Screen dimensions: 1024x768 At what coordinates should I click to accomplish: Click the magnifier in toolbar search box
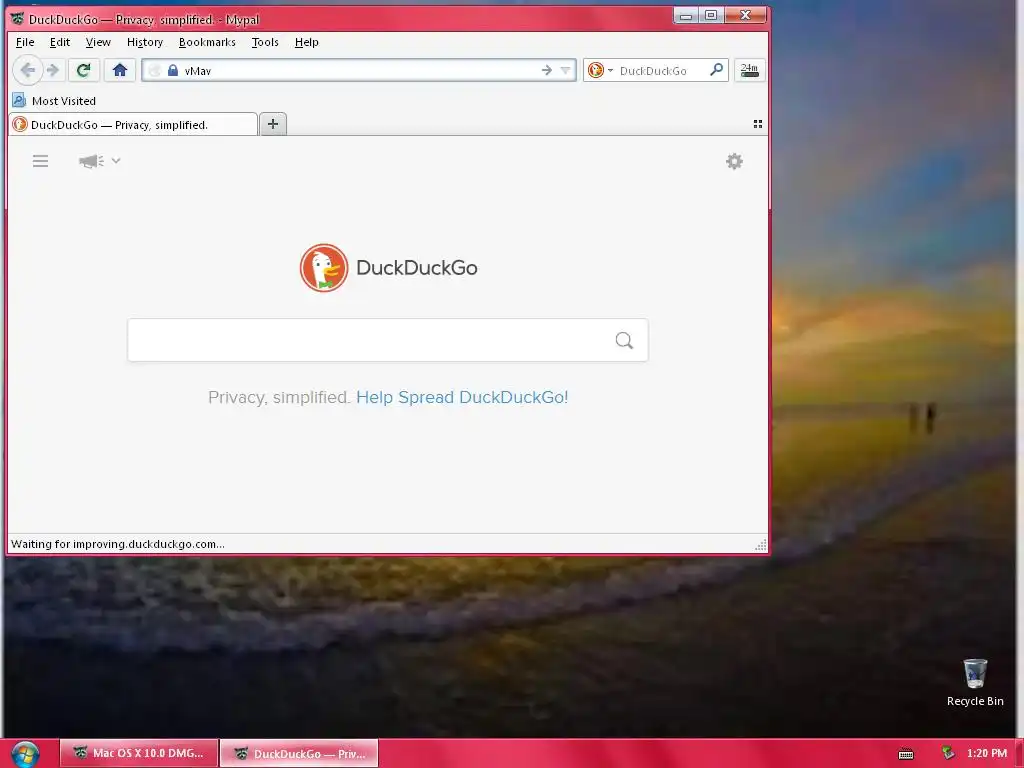[716, 69]
